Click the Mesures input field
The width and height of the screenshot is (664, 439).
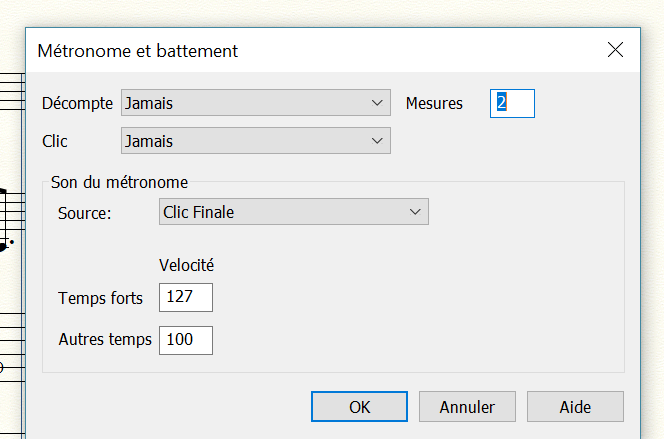[x=512, y=103]
